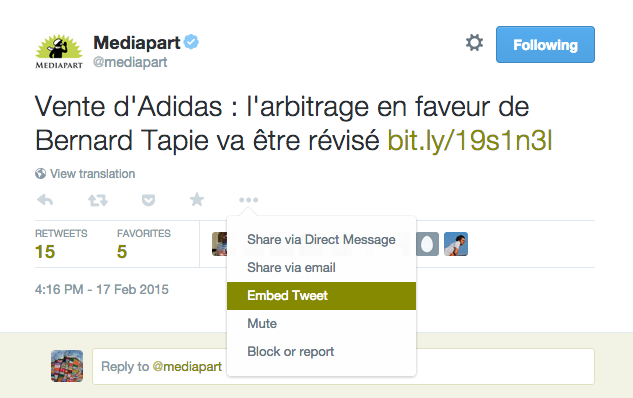Viewport: 633px width, 398px height.
Task: Click the blue verified badge
Action: click(191, 42)
